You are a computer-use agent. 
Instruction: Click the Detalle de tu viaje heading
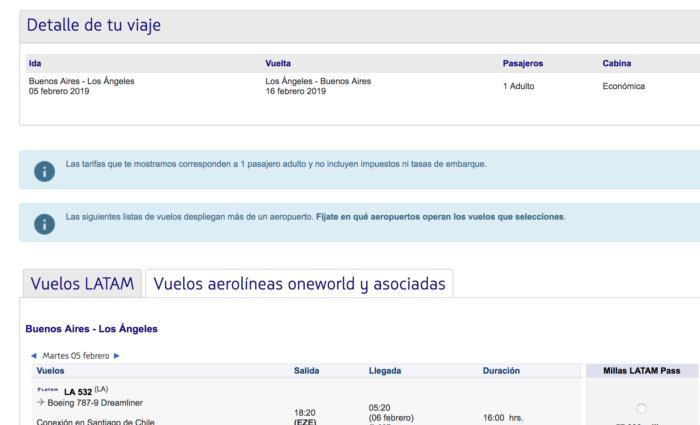[93, 26]
